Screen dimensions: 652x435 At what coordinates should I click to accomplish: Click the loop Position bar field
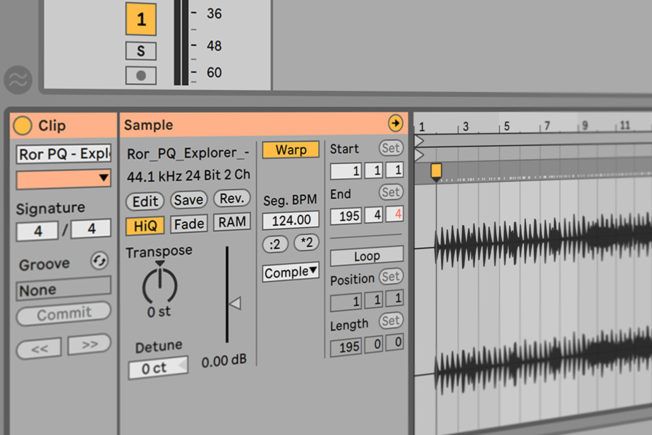[346, 302]
